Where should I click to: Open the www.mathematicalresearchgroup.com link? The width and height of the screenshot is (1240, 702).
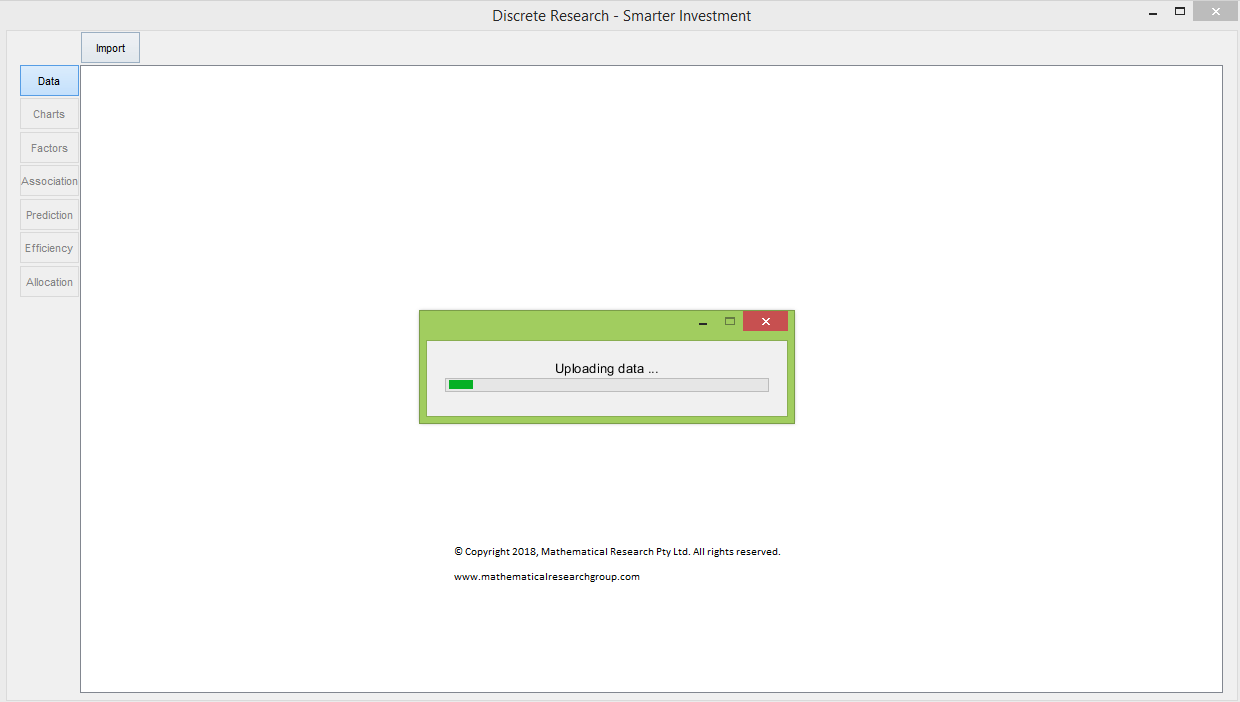(546, 577)
